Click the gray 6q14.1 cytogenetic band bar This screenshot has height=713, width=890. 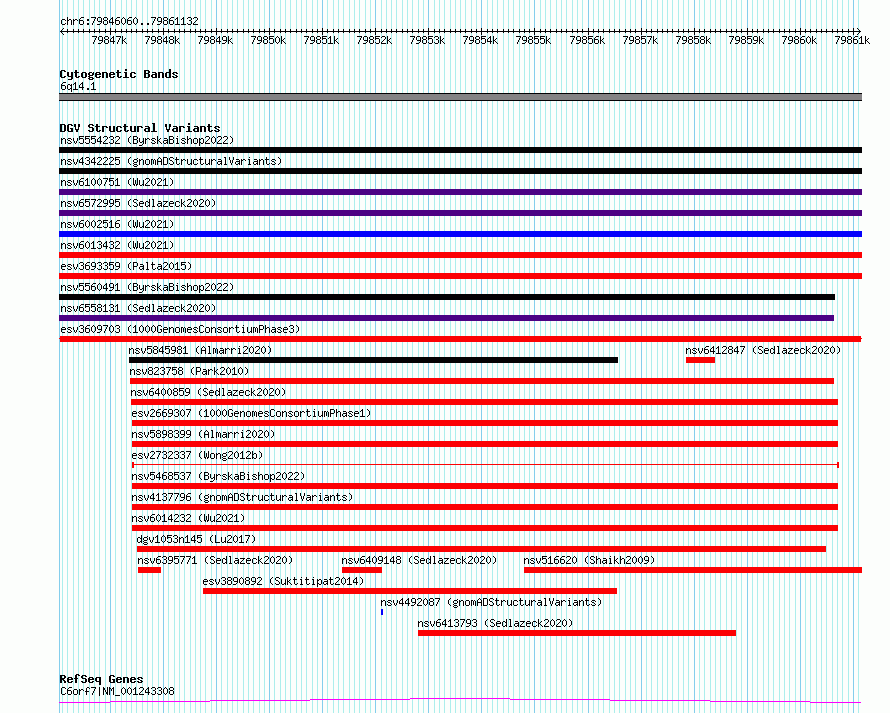tap(460, 97)
